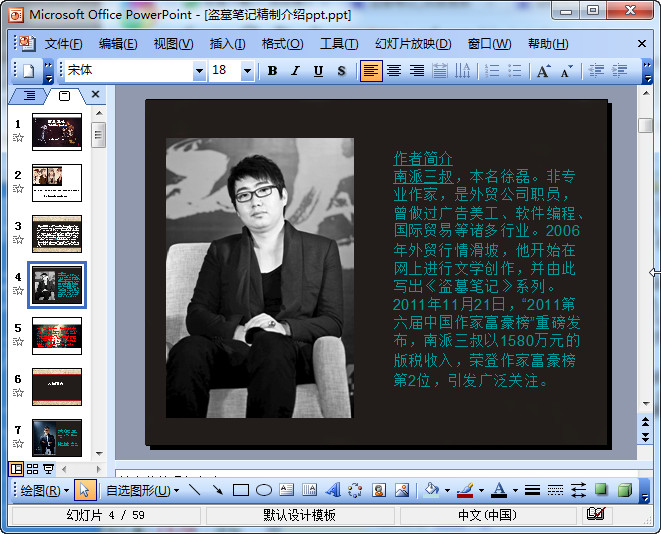This screenshot has height=534, width=661.
Task: Switch to Slide Sorter view icon
Action: (x=32, y=469)
